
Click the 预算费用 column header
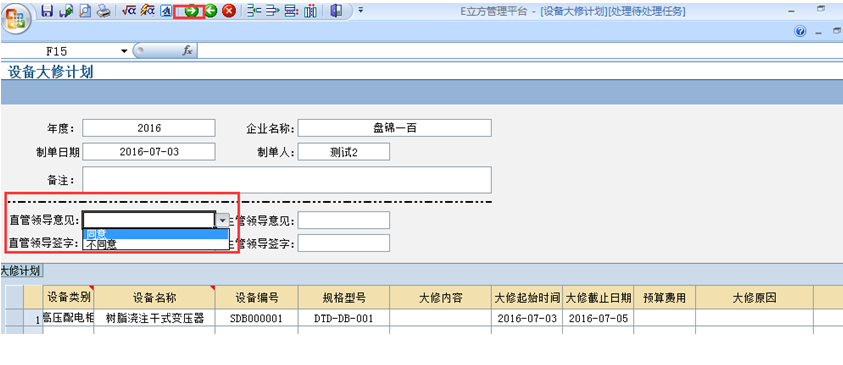(x=665, y=298)
